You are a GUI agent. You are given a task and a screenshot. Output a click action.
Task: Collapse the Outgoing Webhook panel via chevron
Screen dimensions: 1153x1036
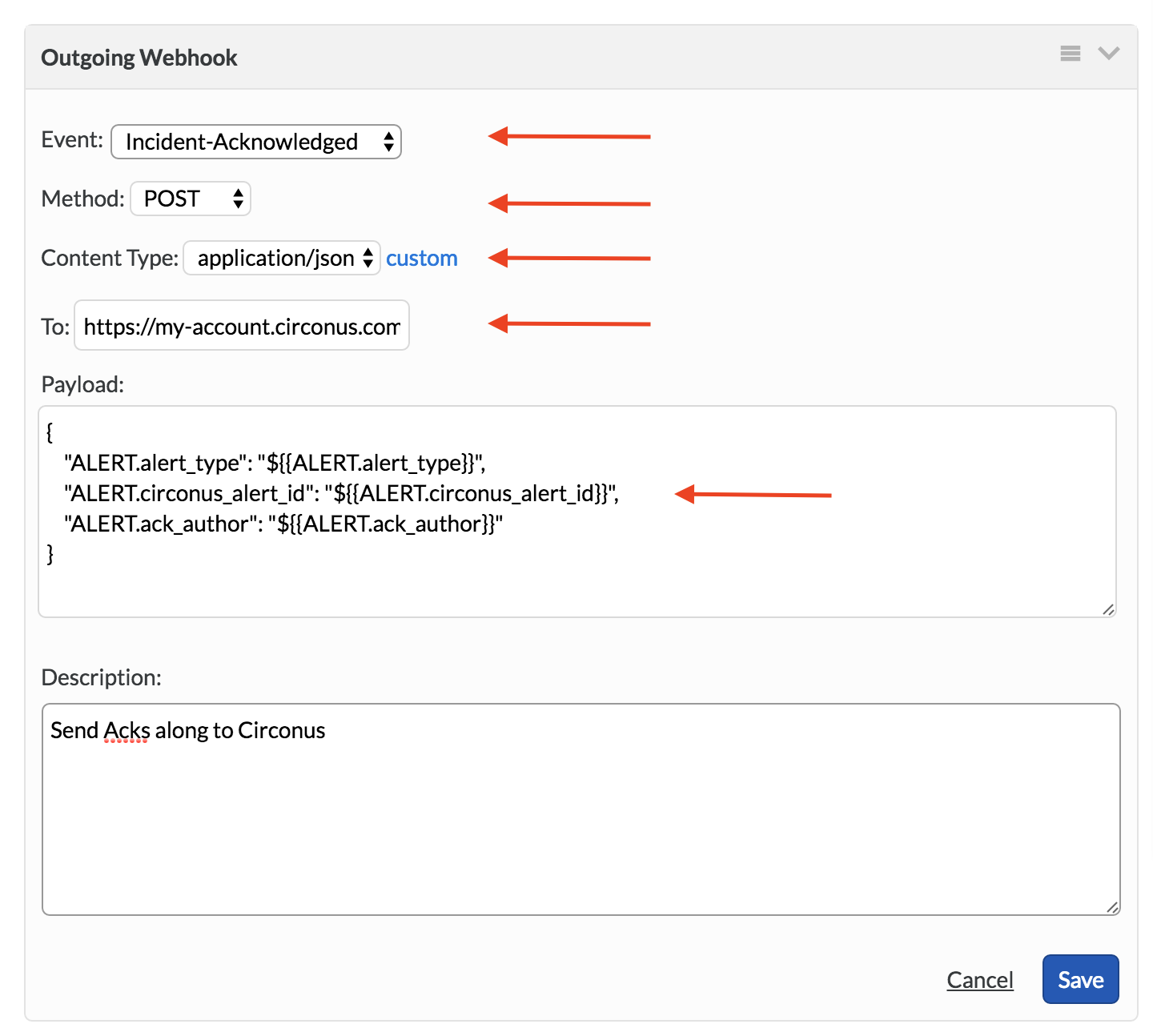pos(1109,54)
